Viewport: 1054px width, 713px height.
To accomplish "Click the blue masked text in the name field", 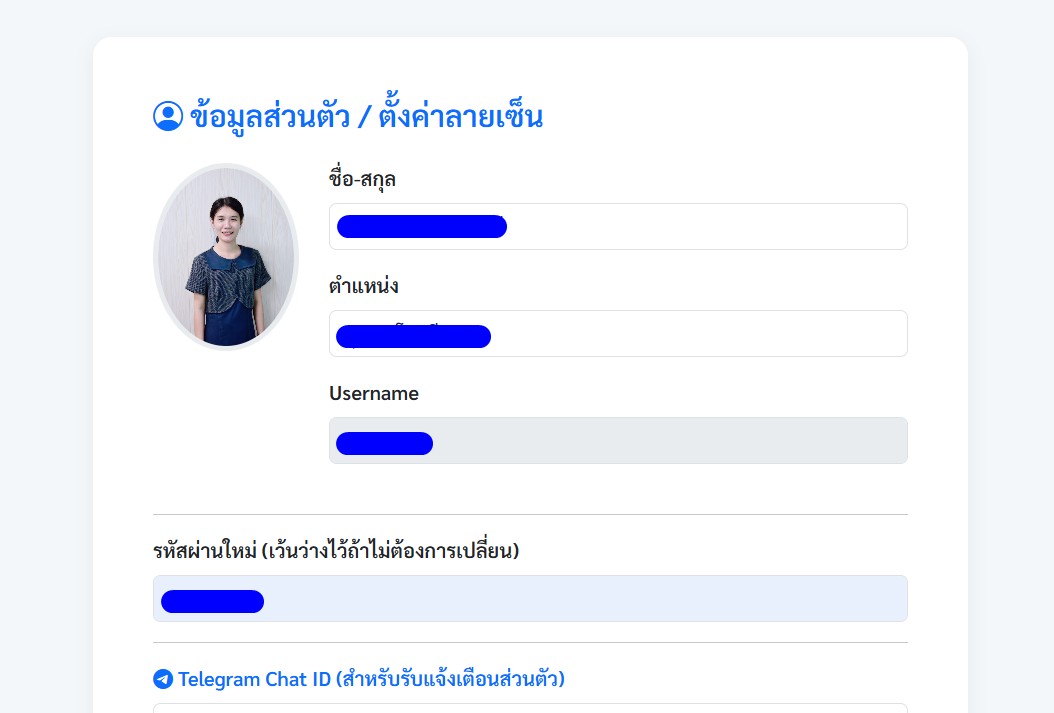I will point(421,226).
